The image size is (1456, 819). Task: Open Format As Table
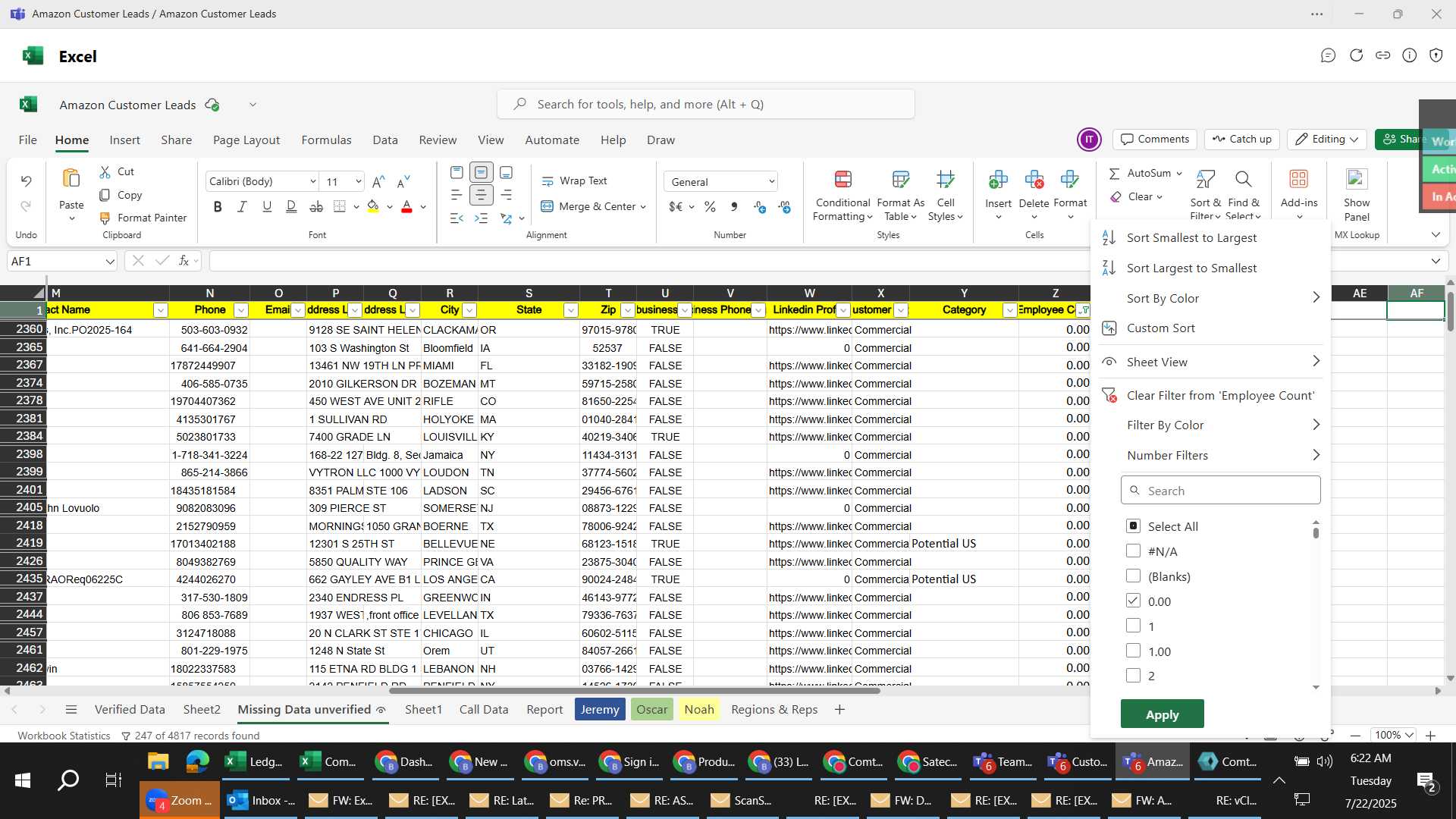pos(900,196)
